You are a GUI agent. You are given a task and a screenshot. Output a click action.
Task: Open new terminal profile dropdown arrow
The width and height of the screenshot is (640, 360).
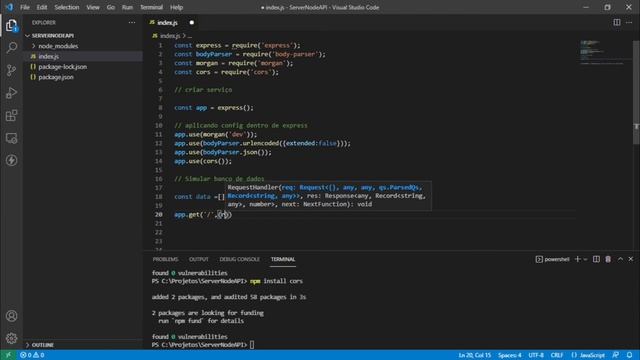click(585, 259)
